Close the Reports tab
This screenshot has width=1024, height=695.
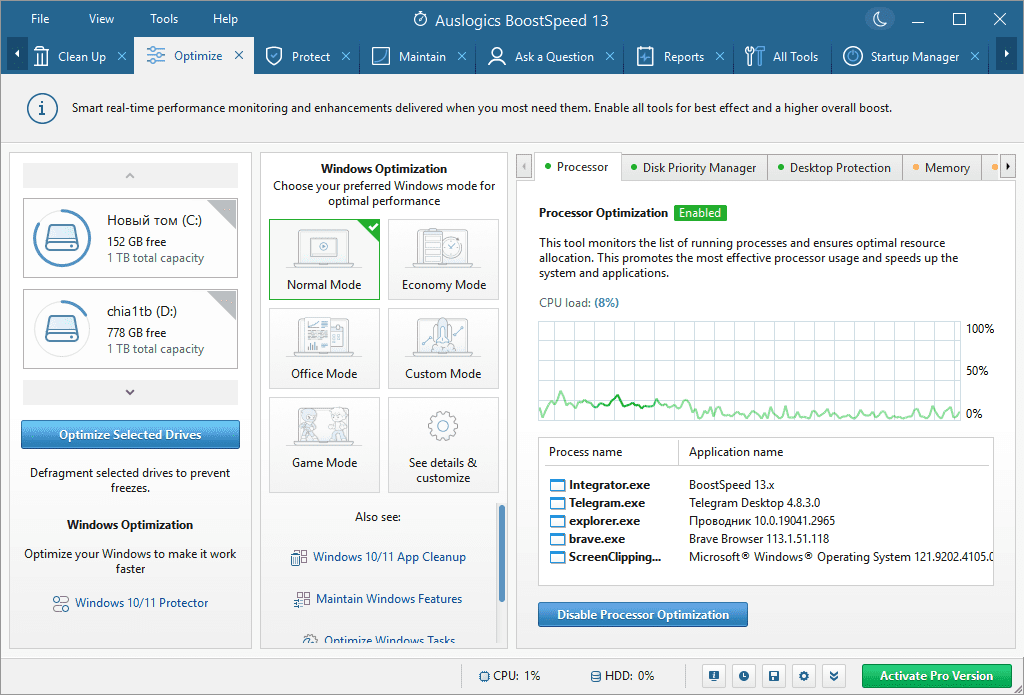tap(720, 57)
